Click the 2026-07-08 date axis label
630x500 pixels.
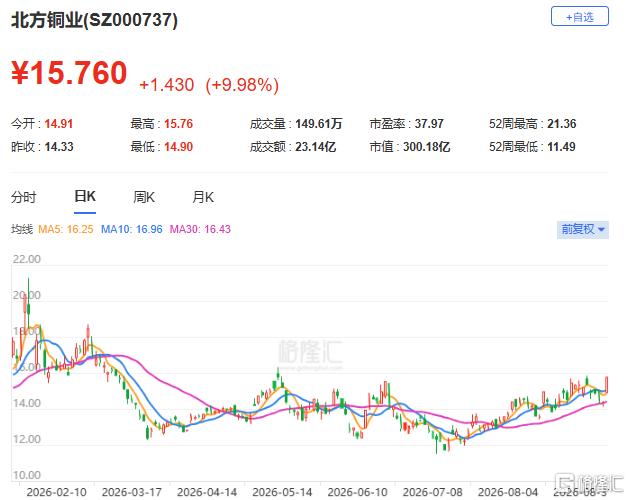[433, 492]
